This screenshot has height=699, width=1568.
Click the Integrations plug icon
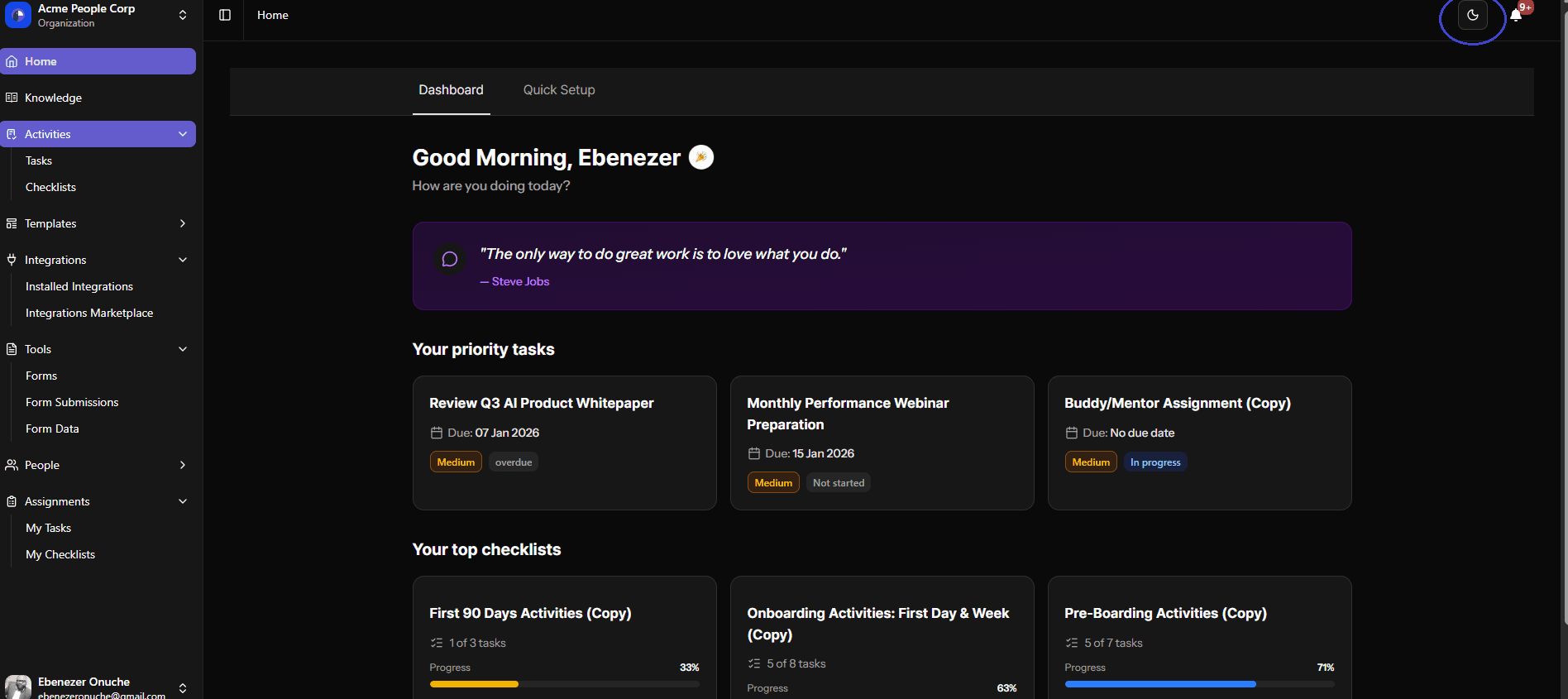12,260
